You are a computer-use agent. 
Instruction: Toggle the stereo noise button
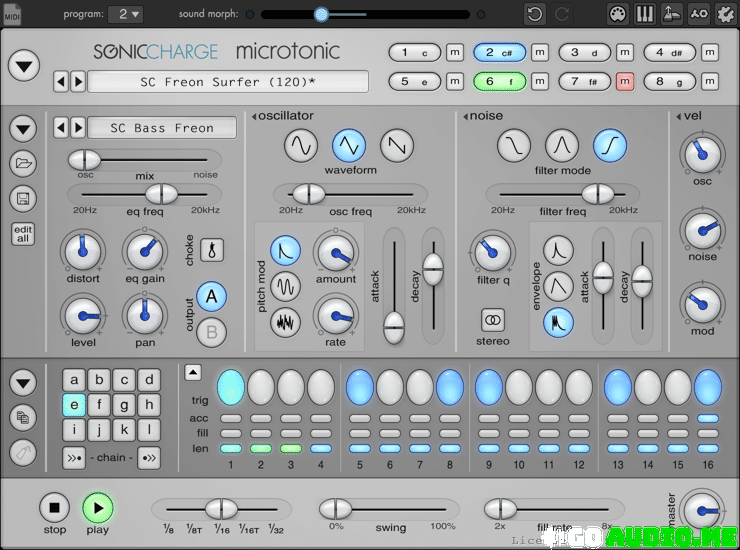click(x=493, y=320)
